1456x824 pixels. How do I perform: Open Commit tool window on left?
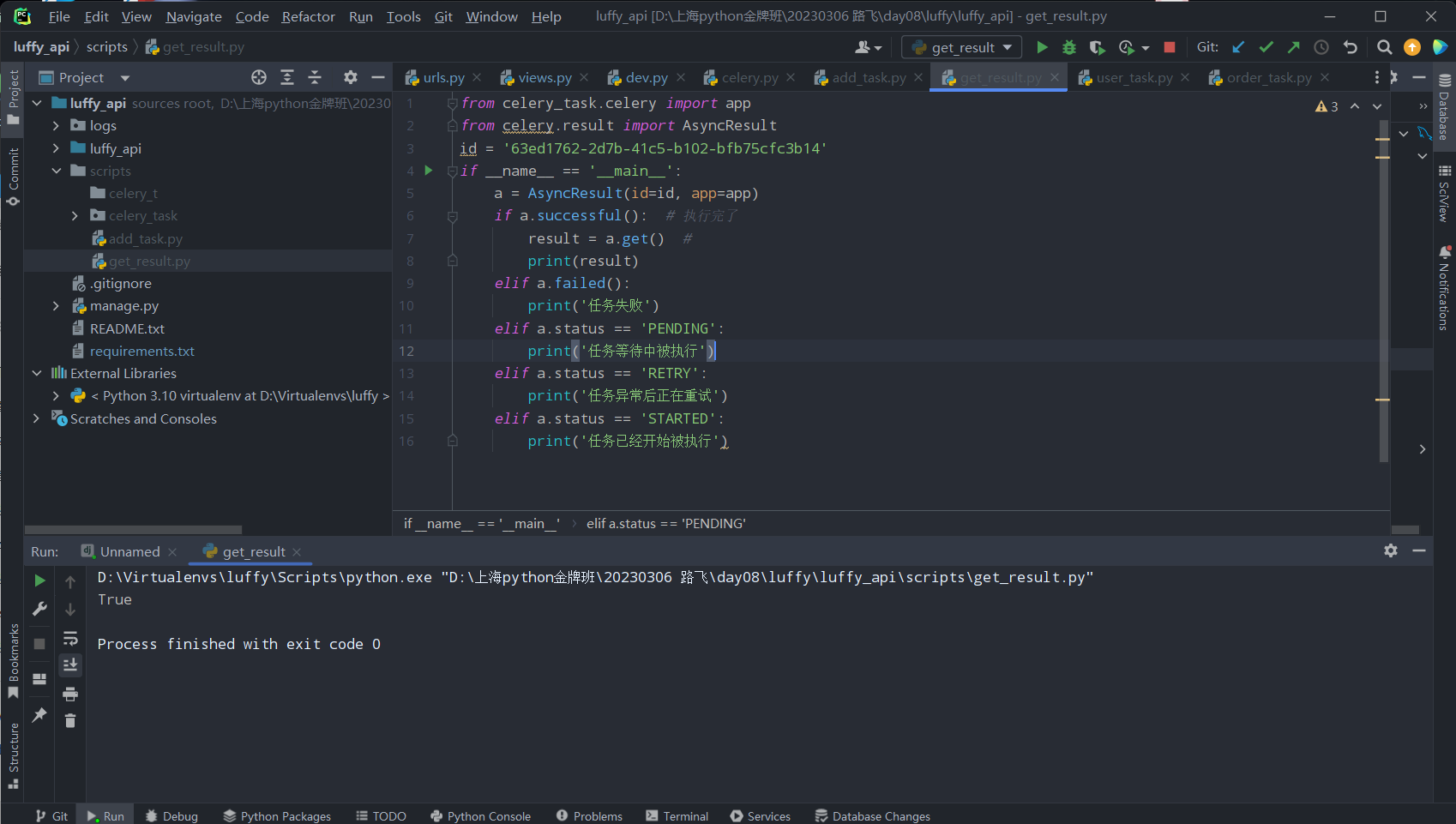[x=13, y=177]
